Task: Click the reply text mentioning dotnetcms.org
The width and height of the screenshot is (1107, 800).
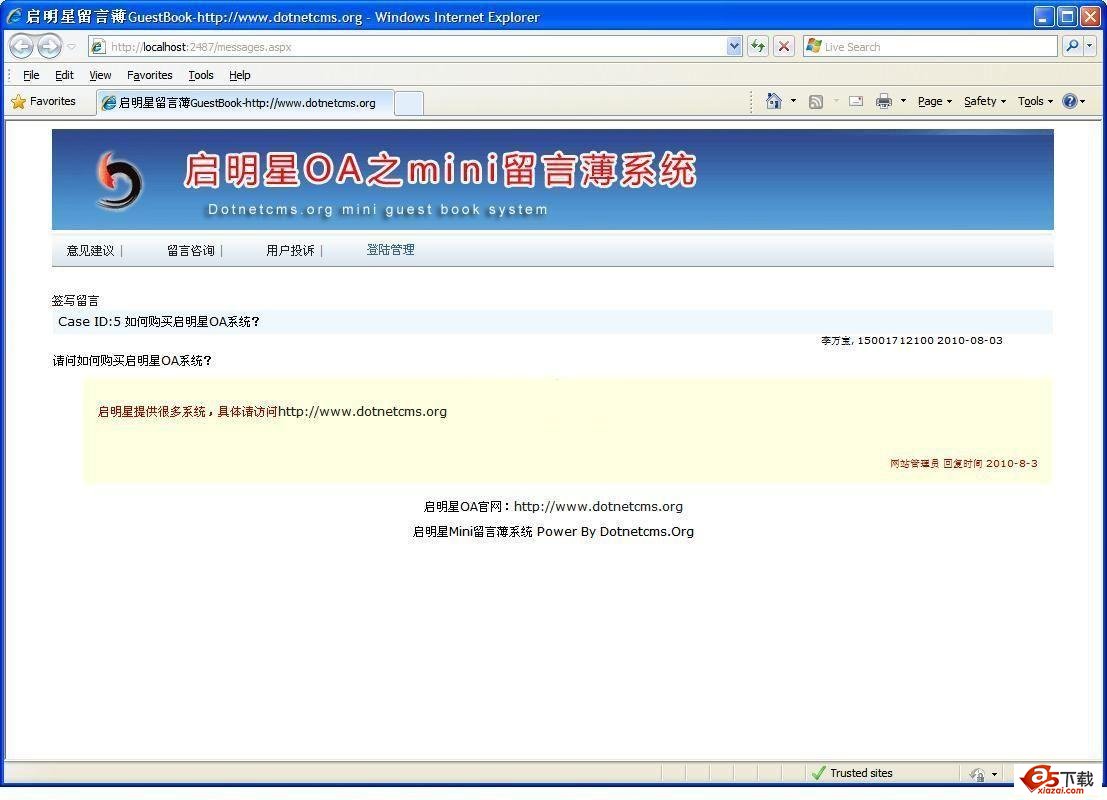Action: pos(272,412)
